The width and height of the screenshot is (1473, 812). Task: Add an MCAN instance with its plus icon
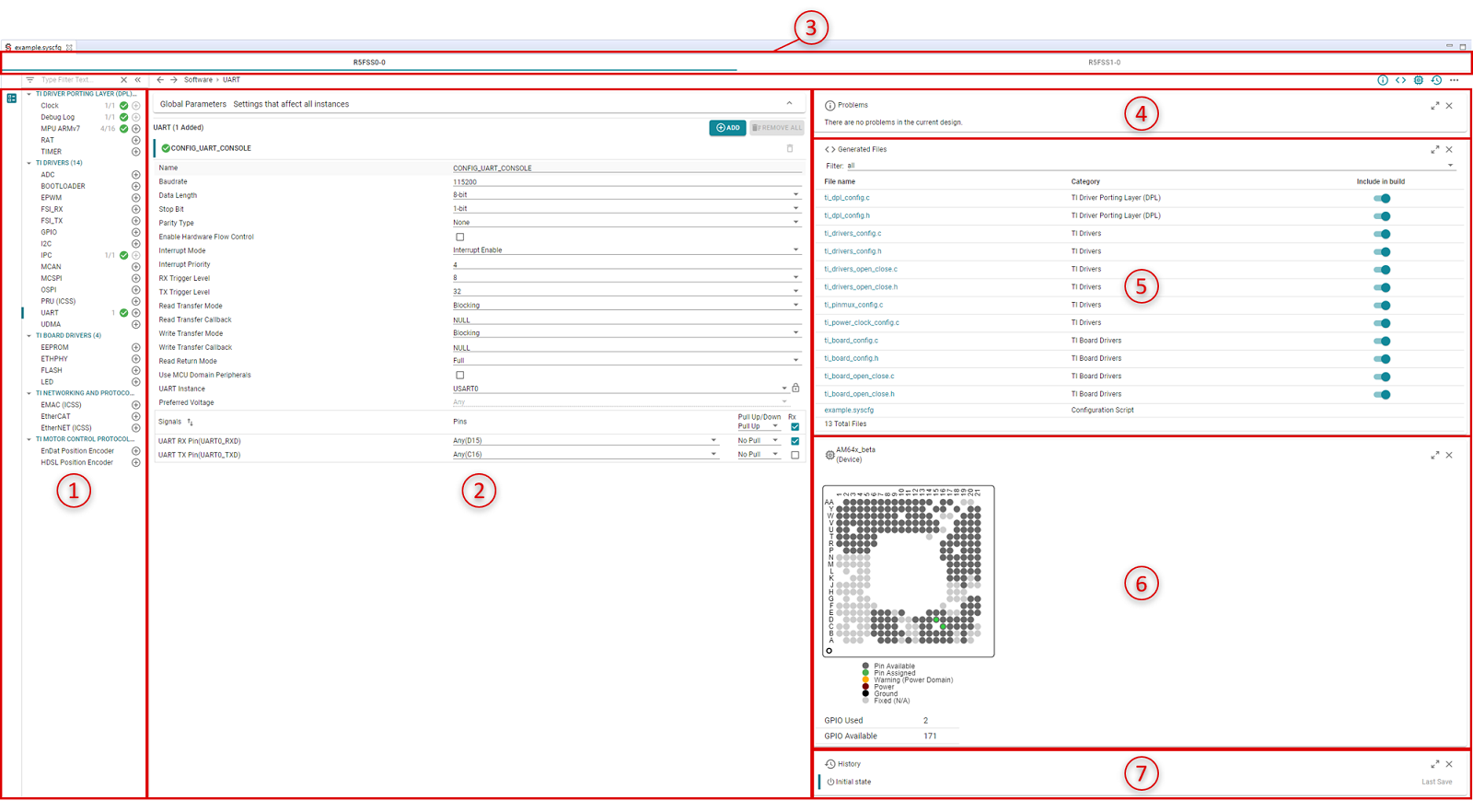pos(136,267)
